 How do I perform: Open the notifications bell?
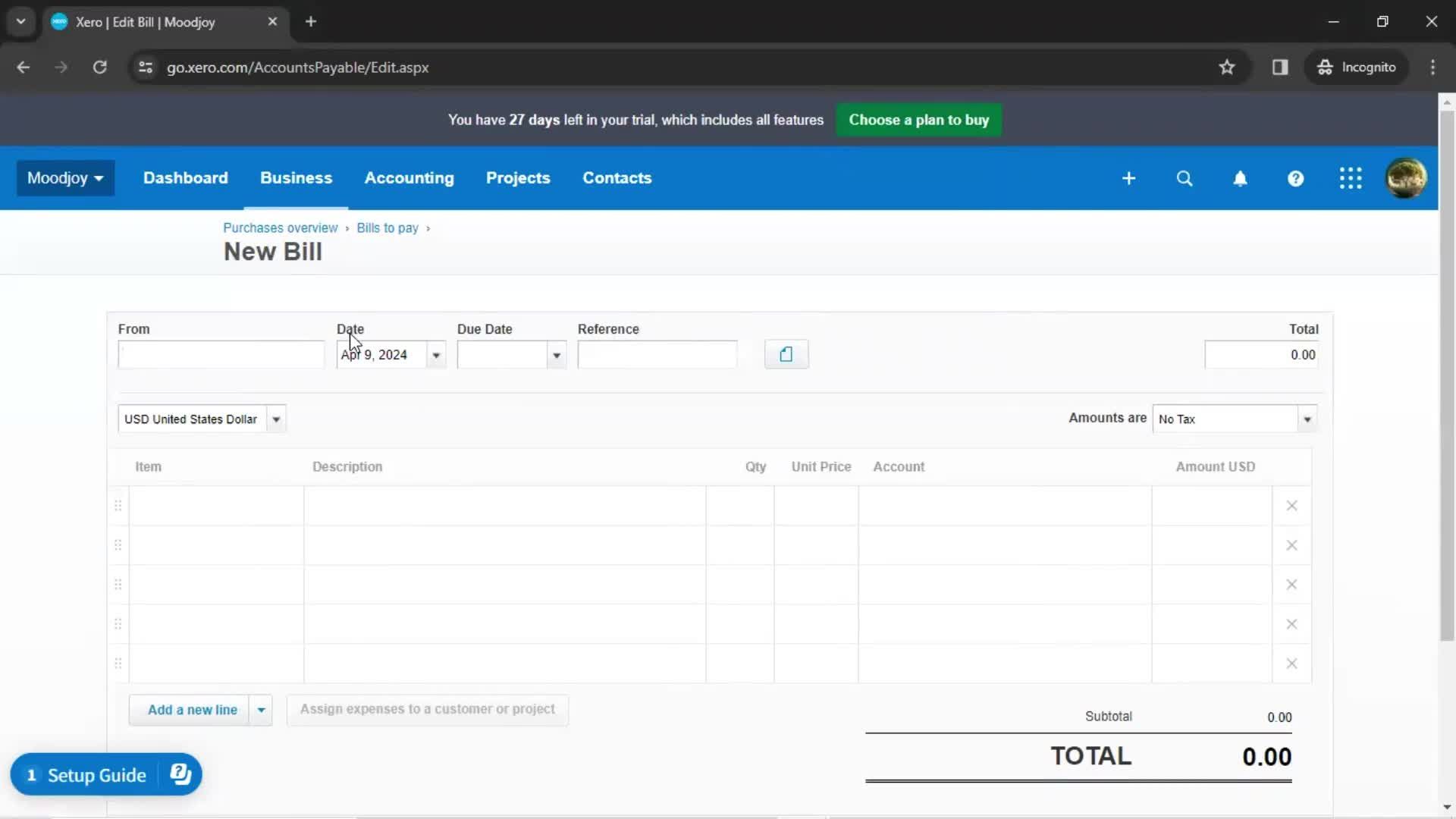coord(1240,178)
